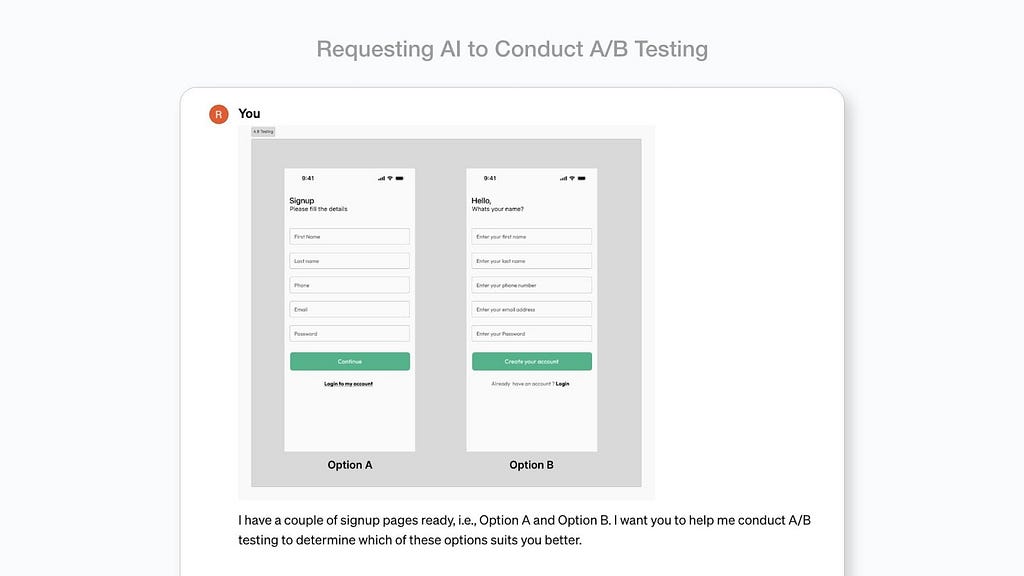1024x576 pixels.
Task: Click the Create your account button
Action: (x=532, y=361)
